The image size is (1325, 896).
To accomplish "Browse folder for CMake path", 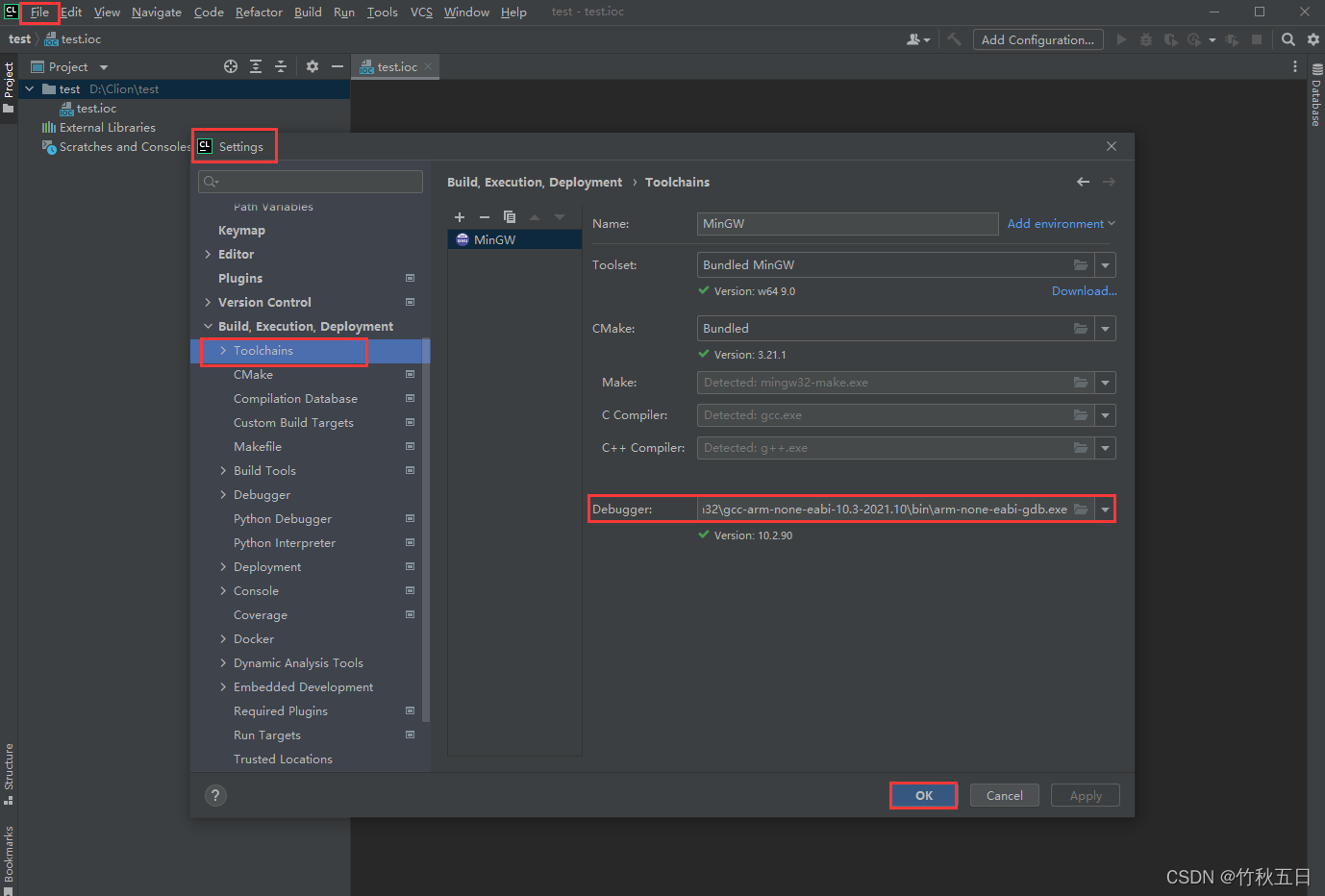I will (x=1081, y=329).
